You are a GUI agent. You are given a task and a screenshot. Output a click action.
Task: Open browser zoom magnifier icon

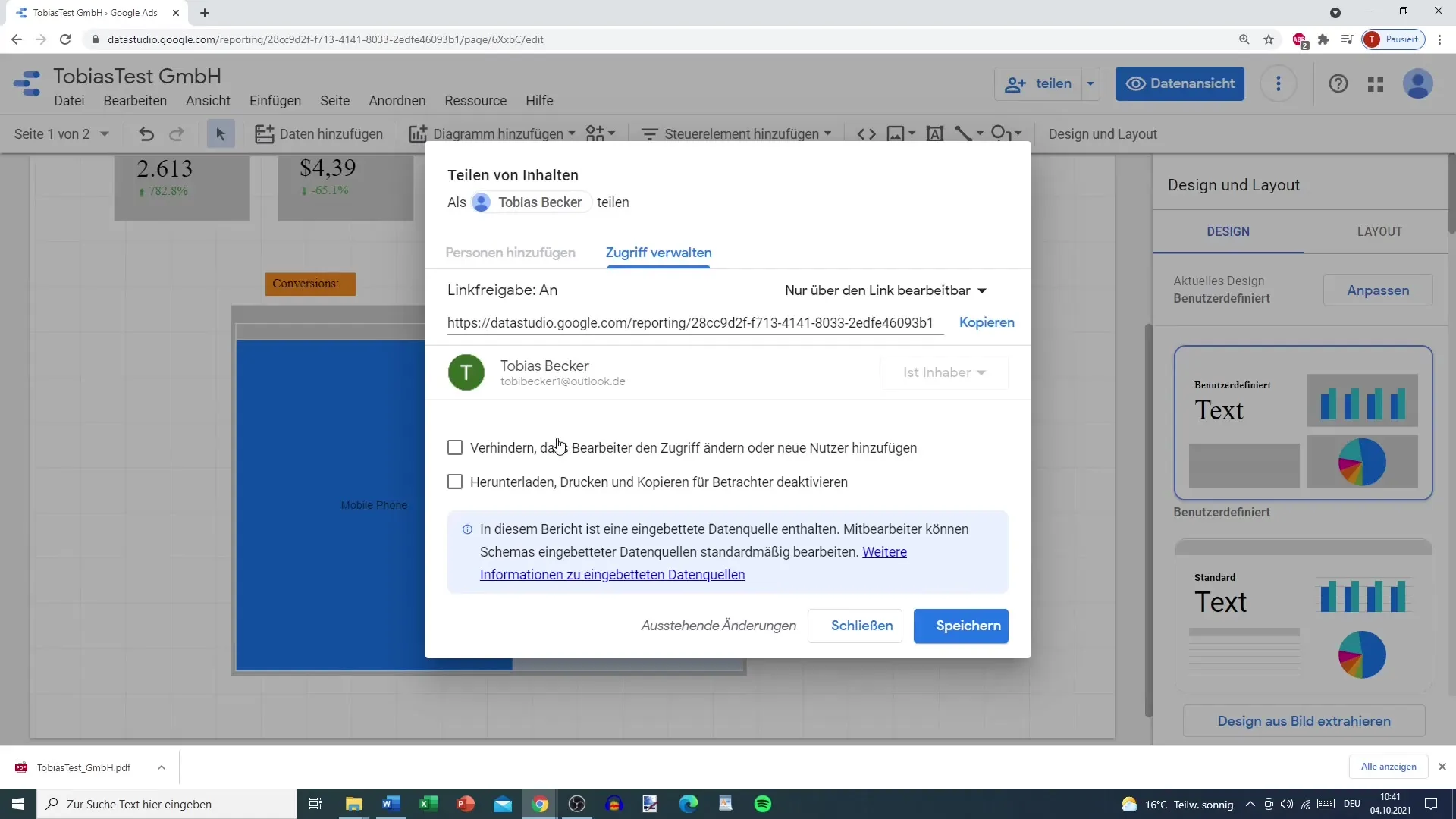[1244, 39]
